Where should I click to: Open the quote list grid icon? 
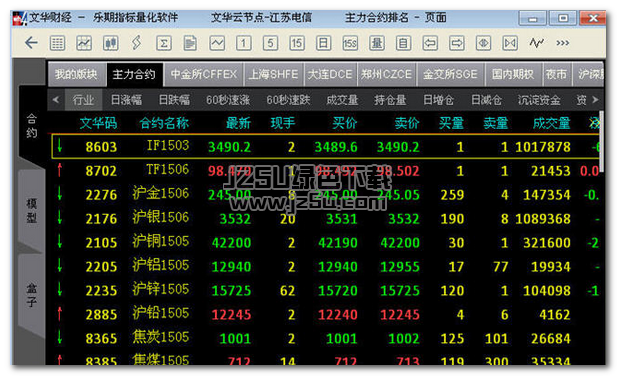[x=57, y=43]
